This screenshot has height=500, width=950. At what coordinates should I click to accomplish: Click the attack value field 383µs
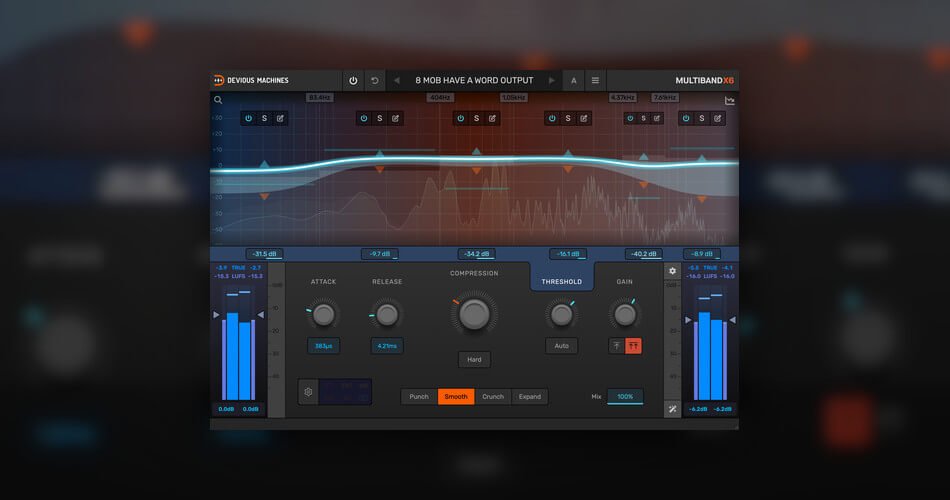coord(324,346)
